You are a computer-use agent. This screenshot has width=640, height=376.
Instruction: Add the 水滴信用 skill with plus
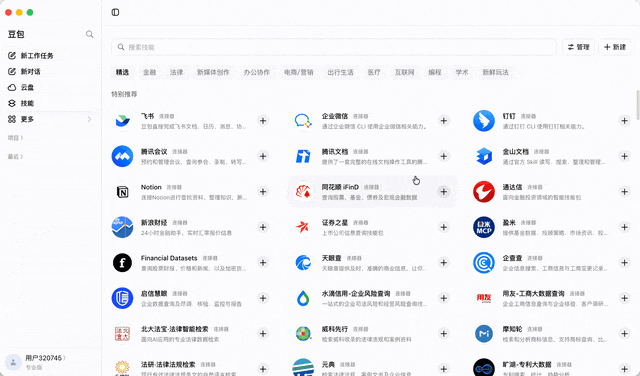point(444,298)
